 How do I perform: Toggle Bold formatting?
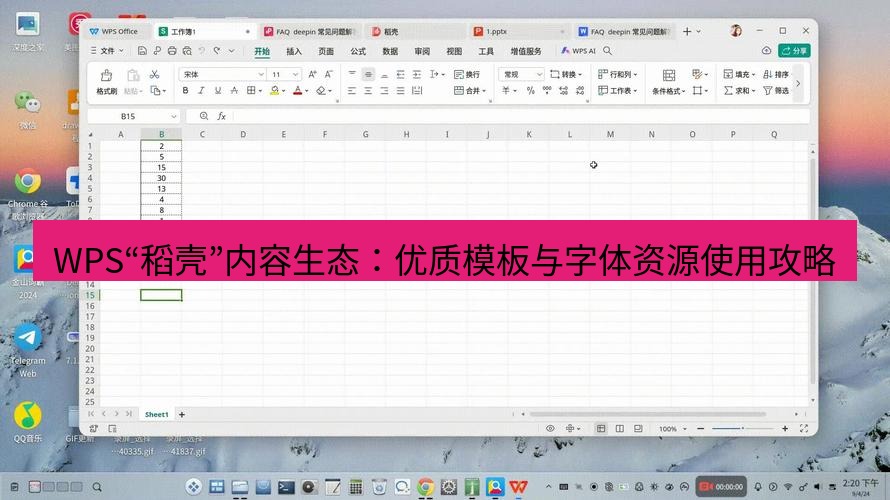pyautogui.click(x=185, y=91)
